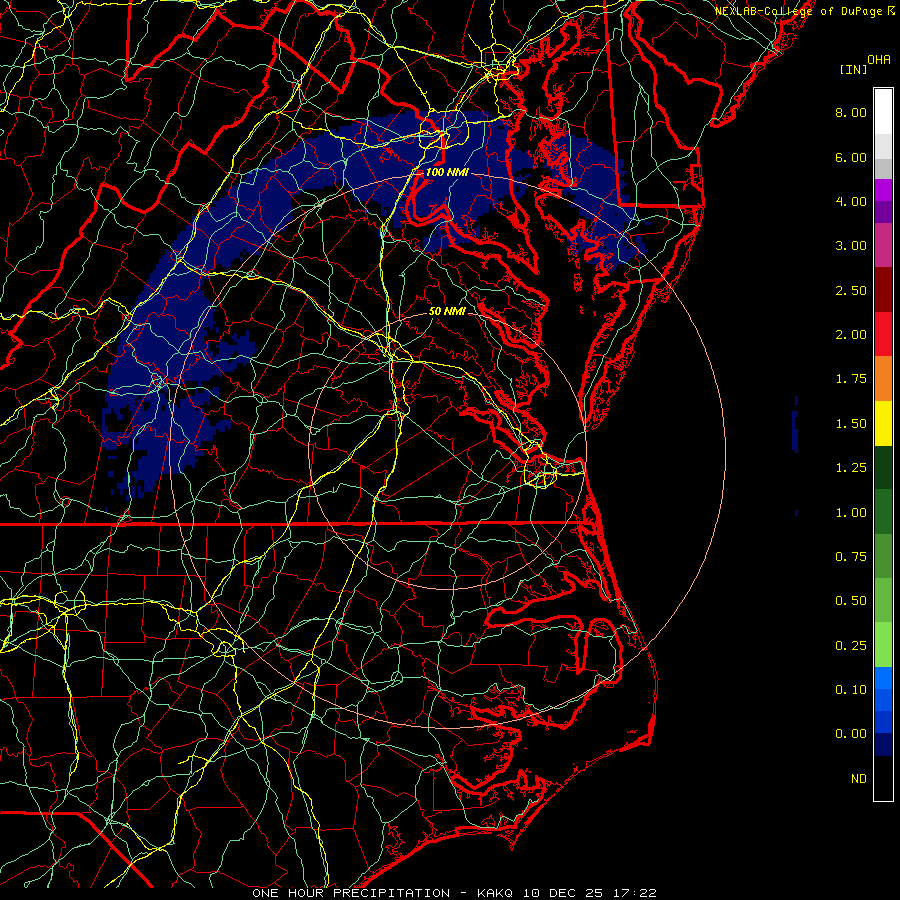This screenshot has height=900, width=900.
Task: Click the 4.00 scale value
Action: (x=851, y=201)
